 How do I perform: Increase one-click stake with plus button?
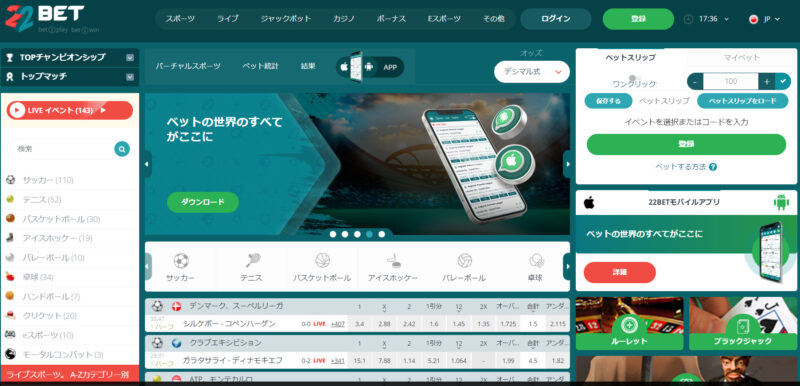click(767, 81)
